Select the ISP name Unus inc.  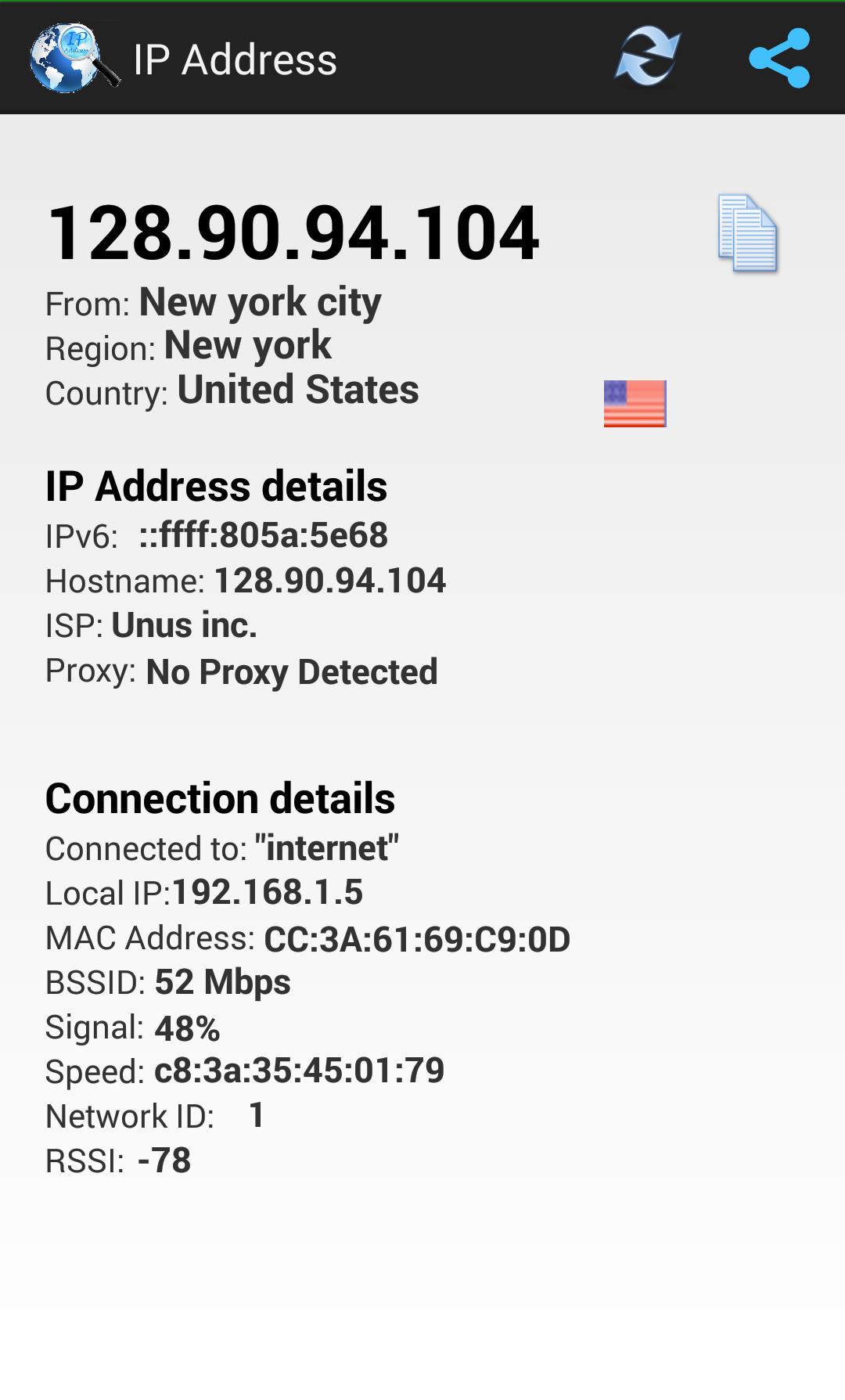pos(184,626)
